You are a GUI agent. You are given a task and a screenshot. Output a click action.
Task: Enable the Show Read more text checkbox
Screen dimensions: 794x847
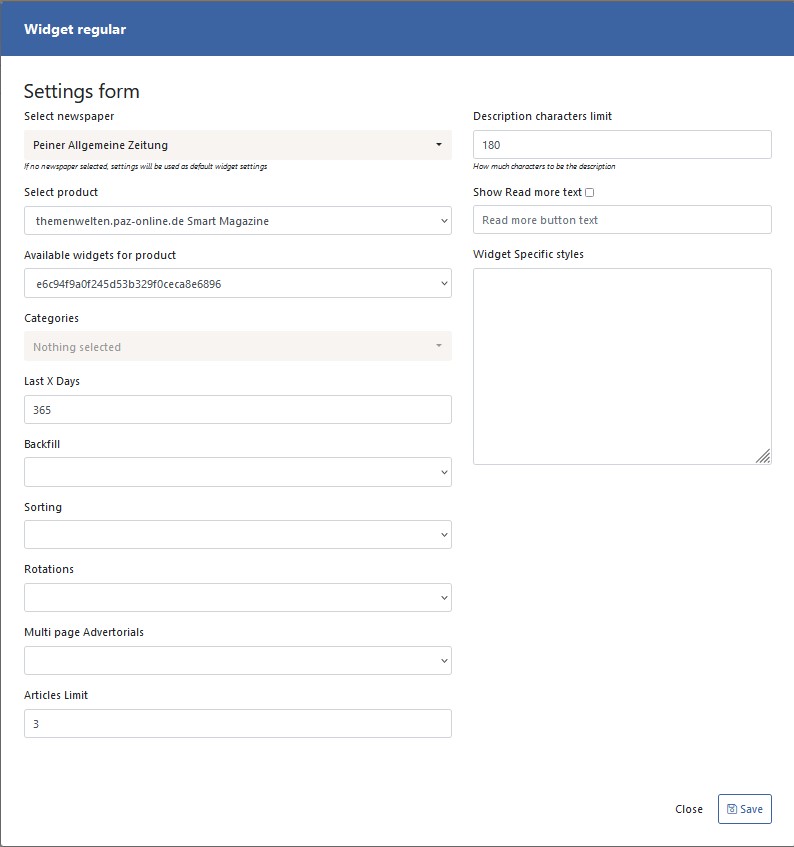click(590, 192)
